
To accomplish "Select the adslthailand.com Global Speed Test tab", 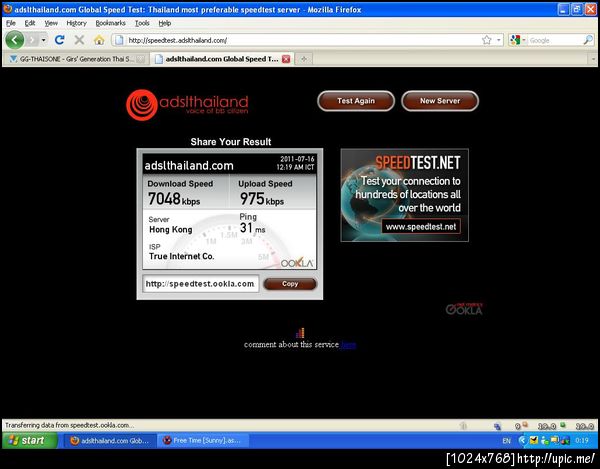I will click(x=222, y=59).
